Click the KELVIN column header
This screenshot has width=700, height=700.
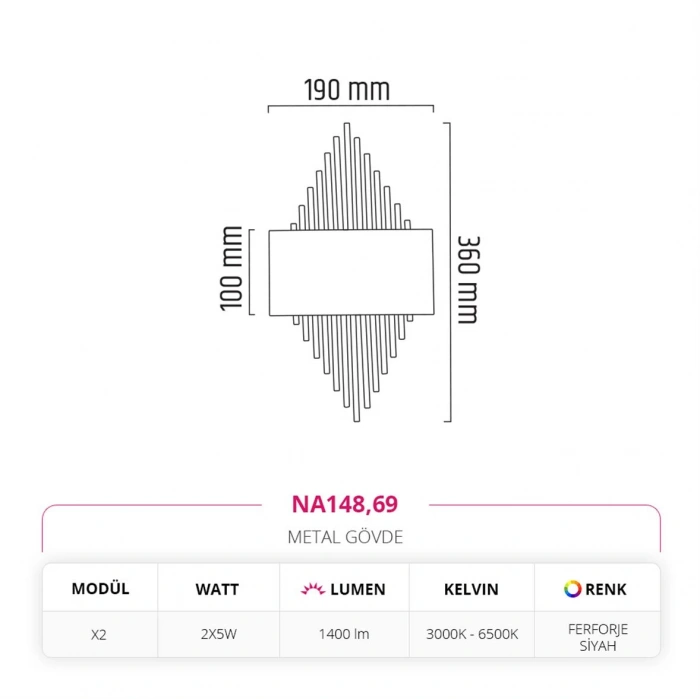(471, 589)
